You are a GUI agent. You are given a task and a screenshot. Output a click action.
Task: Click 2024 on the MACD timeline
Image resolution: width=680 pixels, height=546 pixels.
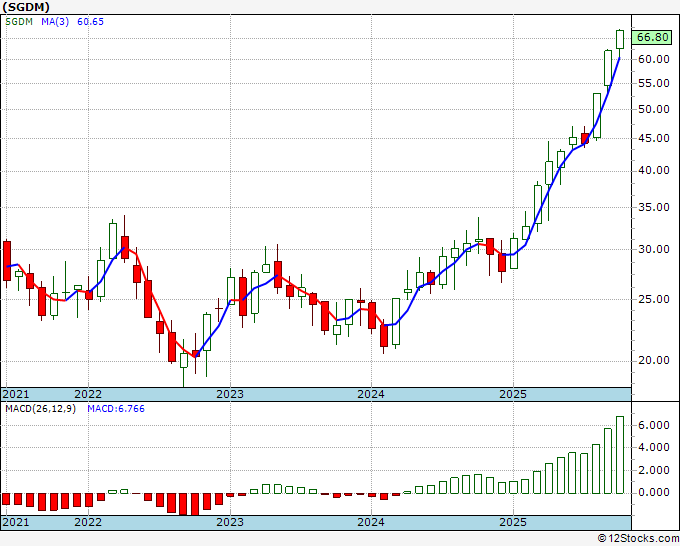(371, 522)
